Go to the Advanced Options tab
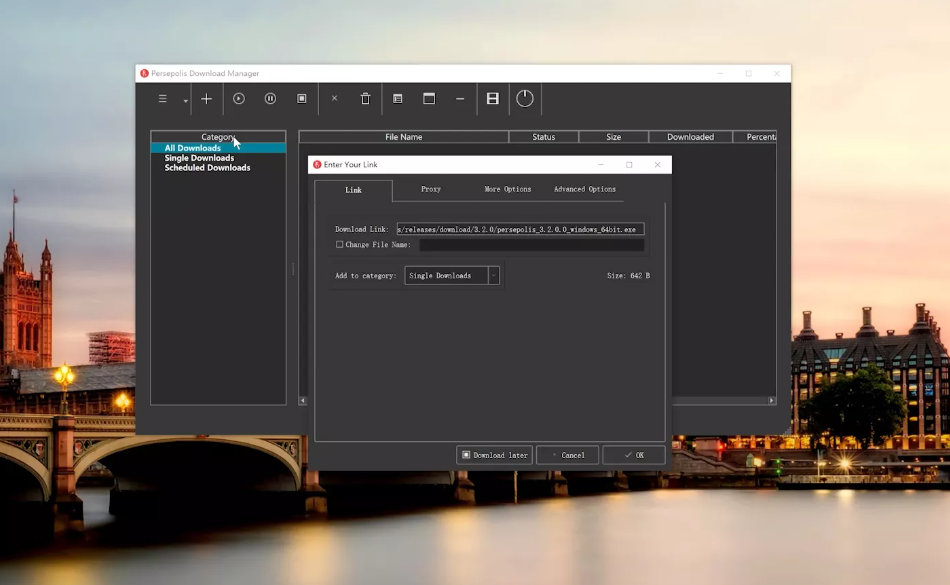This screenshot has width=950, height=585. pos(585,189)
